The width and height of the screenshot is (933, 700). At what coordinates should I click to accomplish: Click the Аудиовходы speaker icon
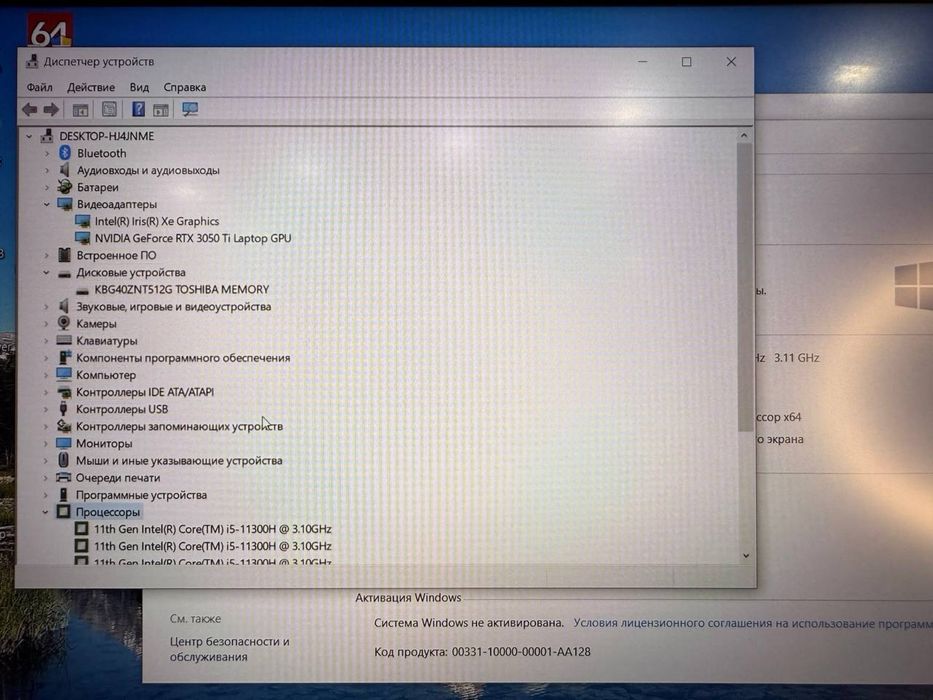(64, 170)
